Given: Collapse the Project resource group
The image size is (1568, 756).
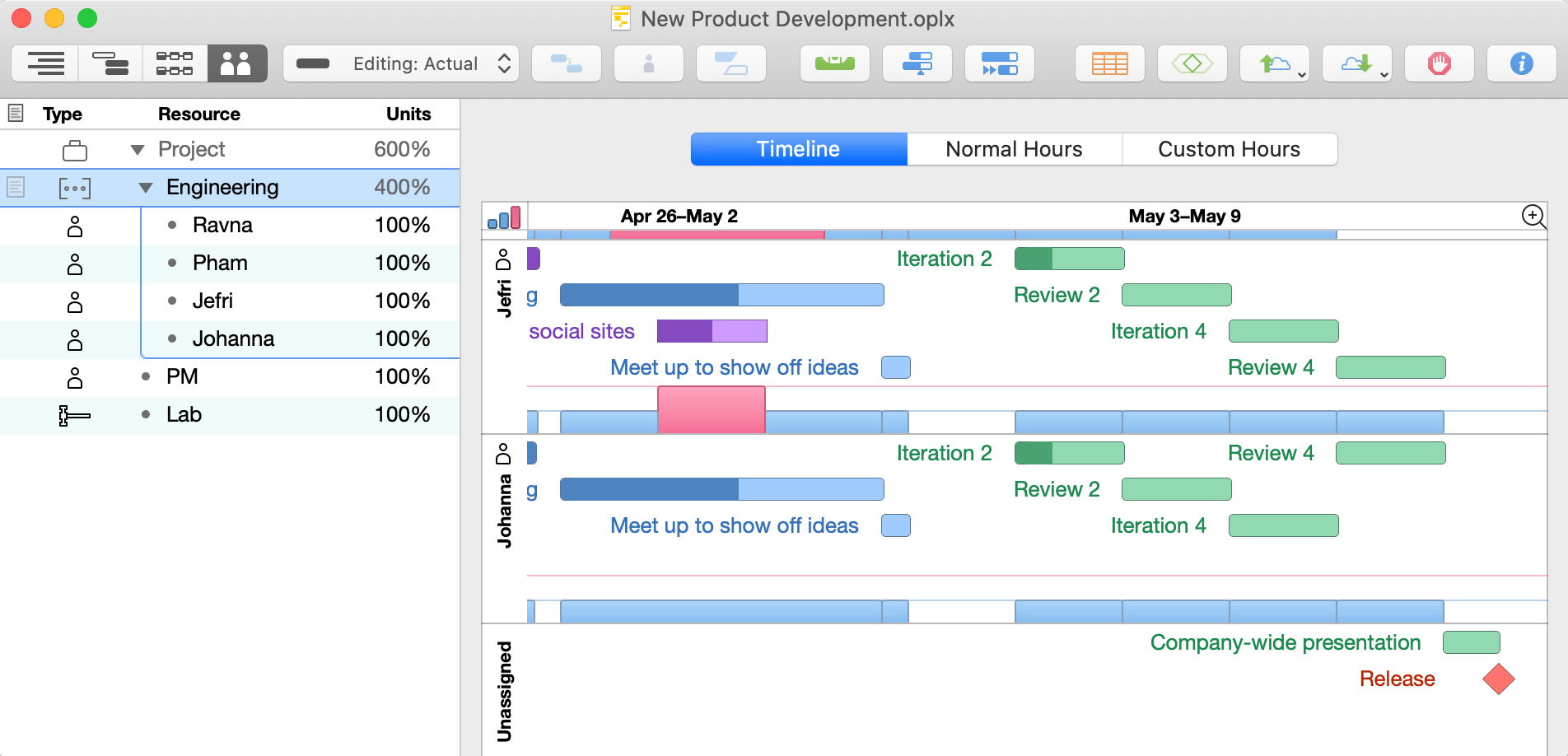Looking at the screenshot, I should tap(138, 150).
